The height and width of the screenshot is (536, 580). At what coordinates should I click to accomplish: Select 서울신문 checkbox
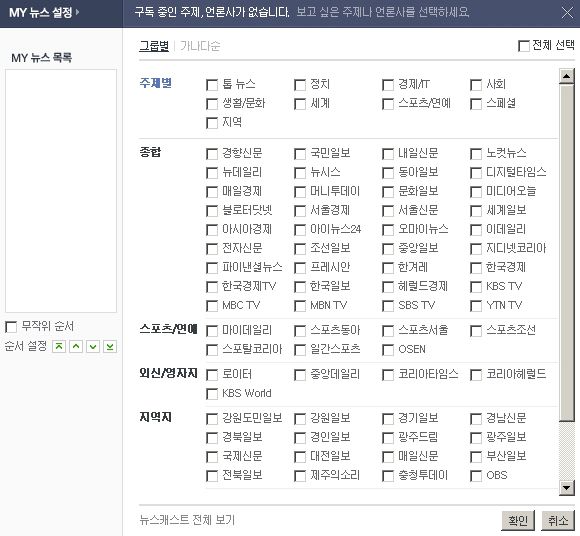388,211
